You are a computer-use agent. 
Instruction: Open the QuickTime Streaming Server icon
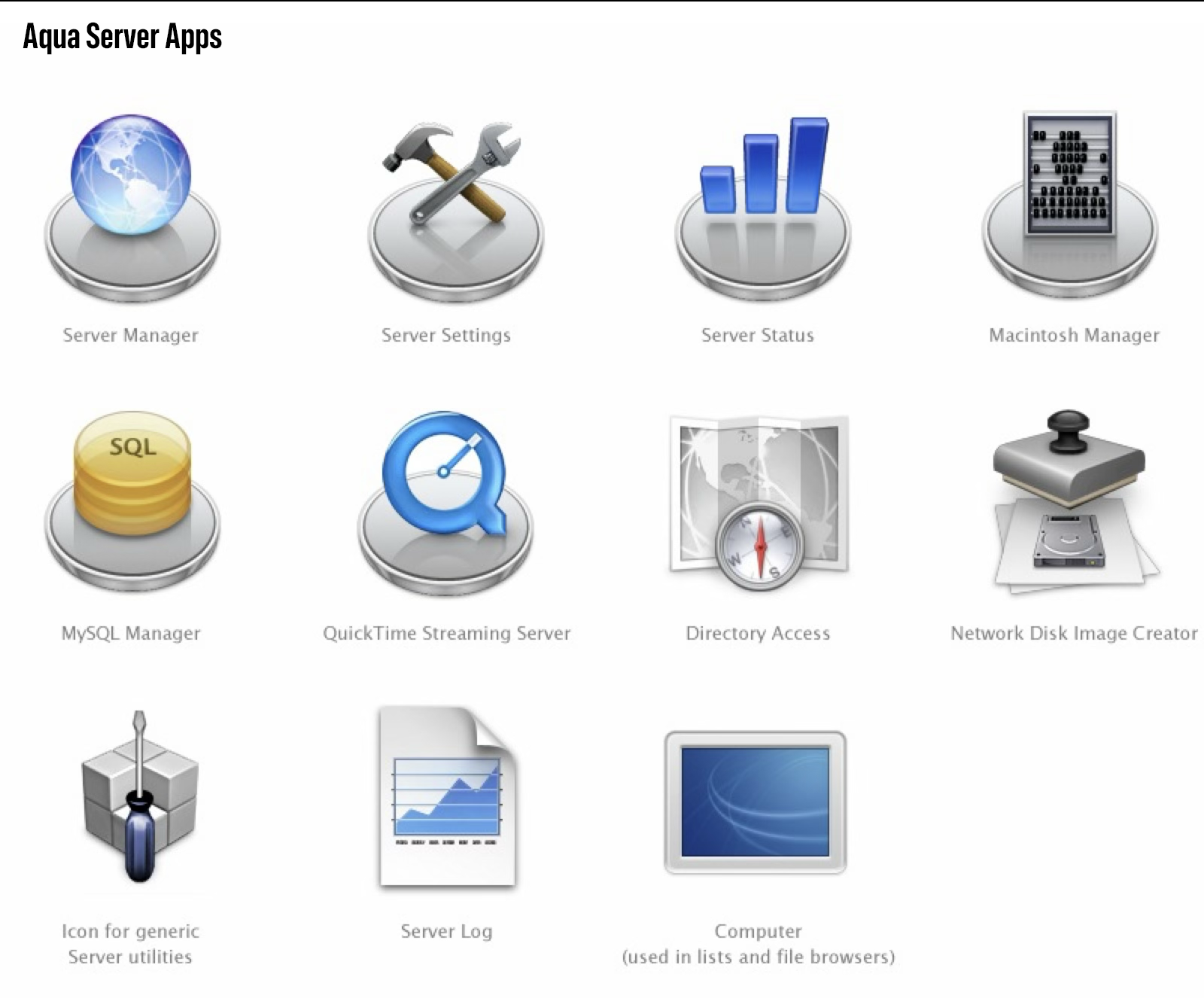[x=445, y=504]
